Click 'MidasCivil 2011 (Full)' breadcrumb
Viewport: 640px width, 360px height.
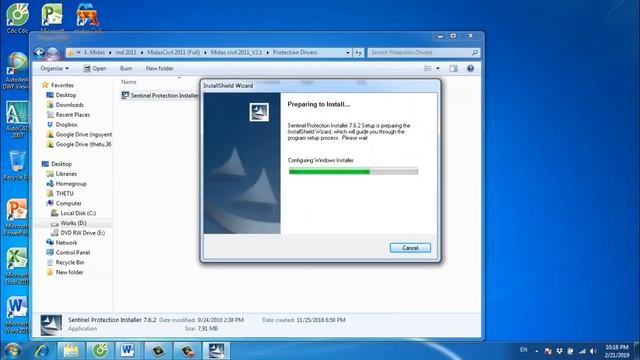tap(173, 53)
